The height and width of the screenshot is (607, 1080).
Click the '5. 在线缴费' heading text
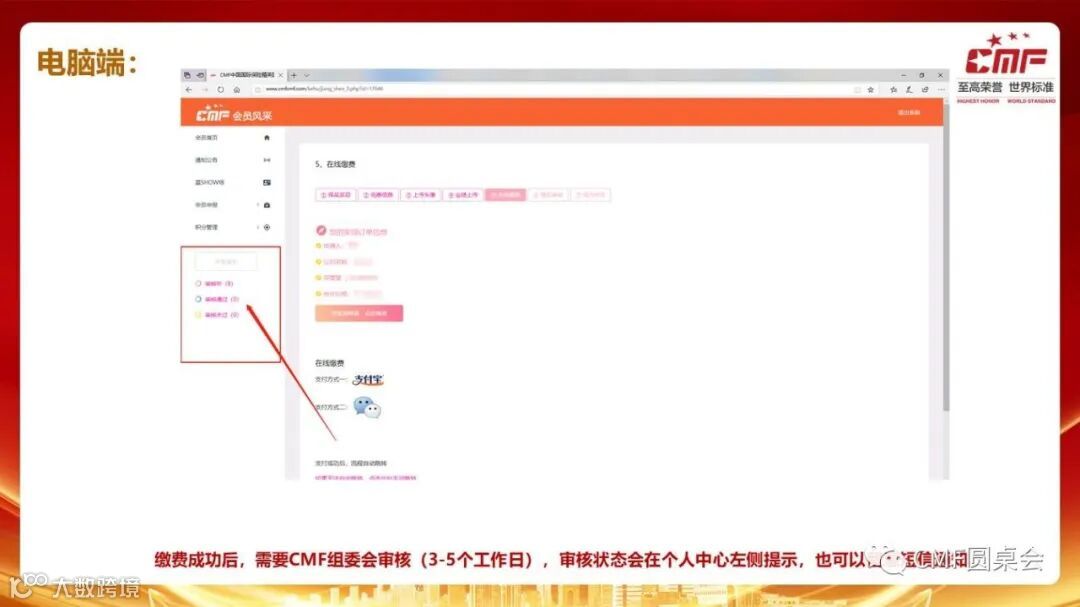tap(335, 164)
